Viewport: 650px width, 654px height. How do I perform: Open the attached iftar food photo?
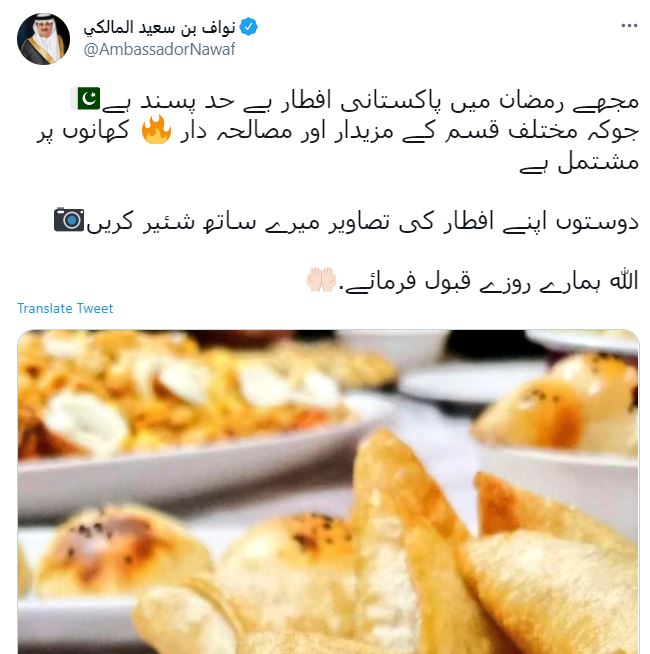click(328, 492)
